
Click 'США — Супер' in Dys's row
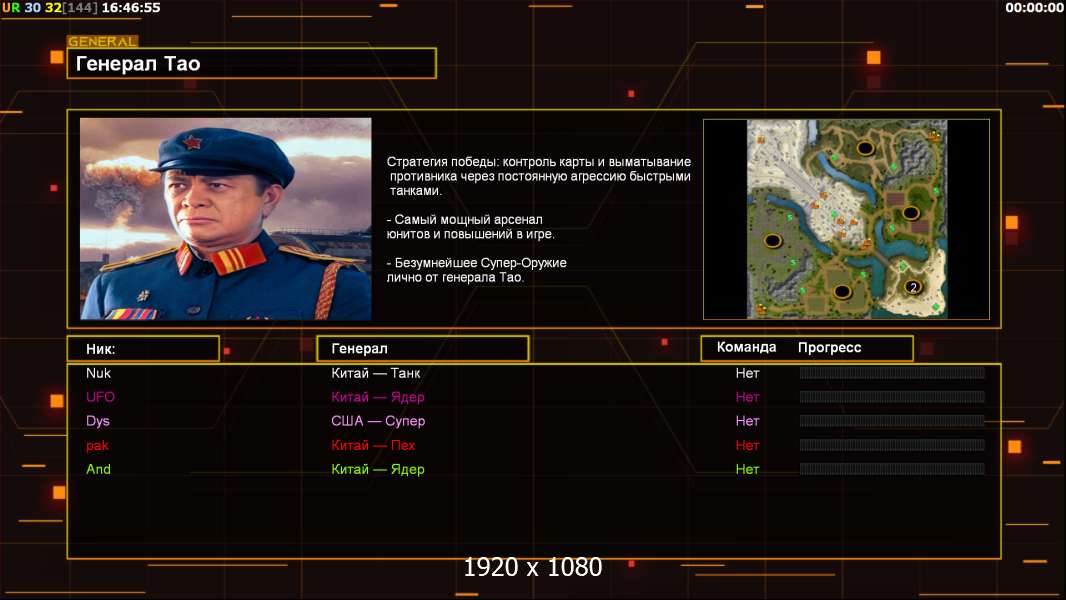[x=378, y=421]
